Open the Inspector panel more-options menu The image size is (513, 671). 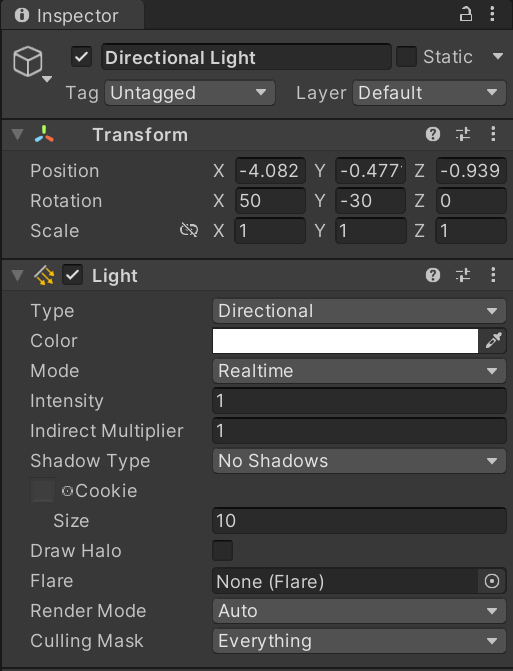(492, 15)
